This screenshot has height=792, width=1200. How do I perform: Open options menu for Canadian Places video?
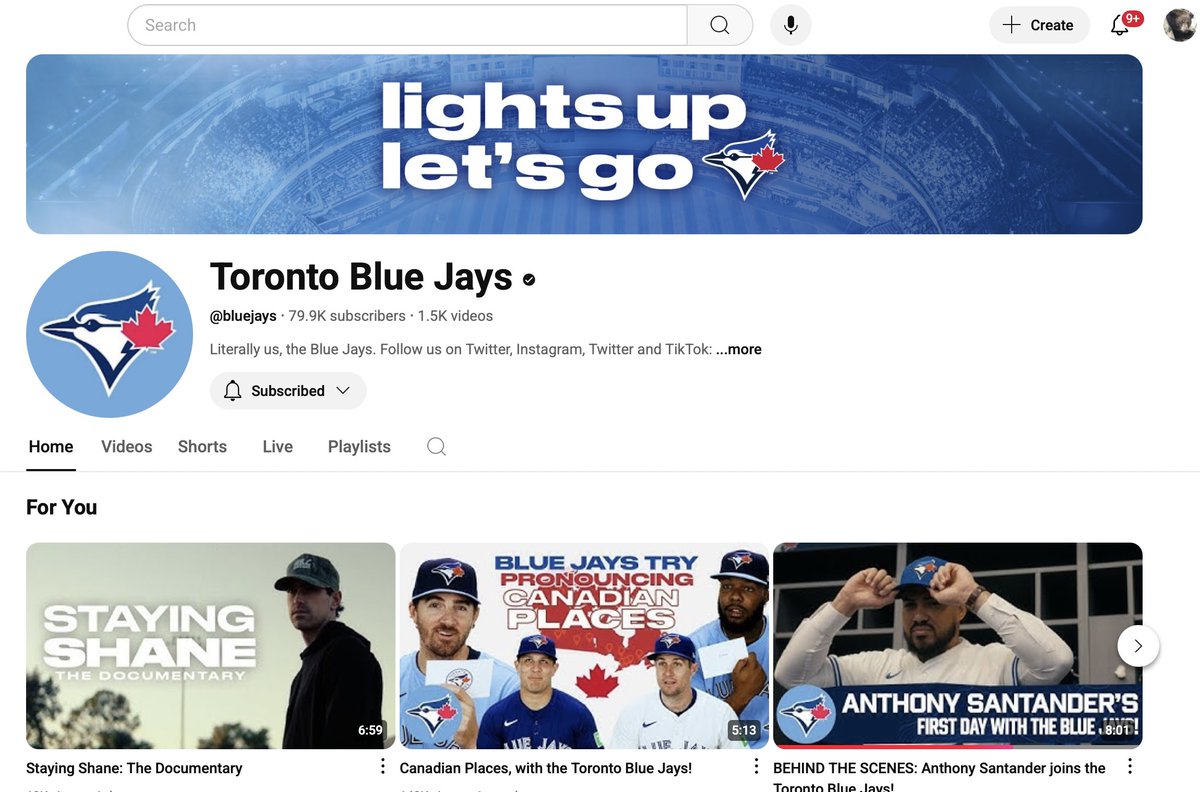tap(756, 767)
